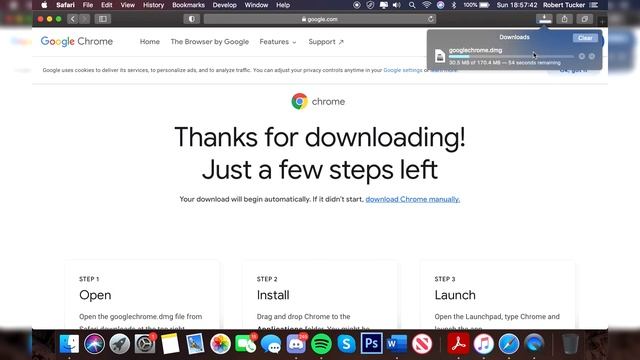Reveal googlechrome.dmg in Finder with the magnifier
The width and height of the screenshot is (640, 360).
click(x=592, y=56)
